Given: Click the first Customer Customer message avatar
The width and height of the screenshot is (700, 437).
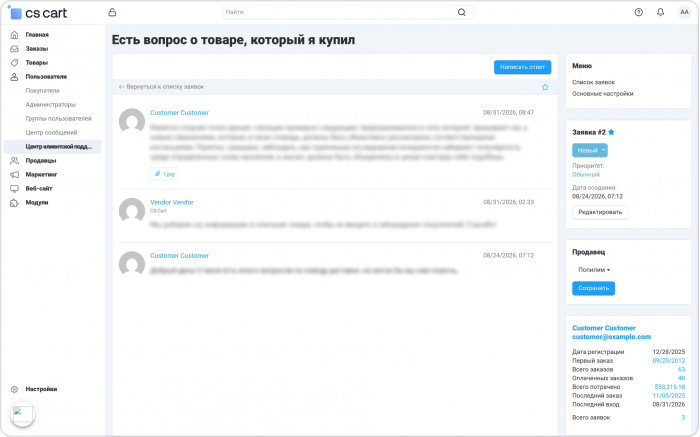Looking at the screenshot, I should point(132,121).
